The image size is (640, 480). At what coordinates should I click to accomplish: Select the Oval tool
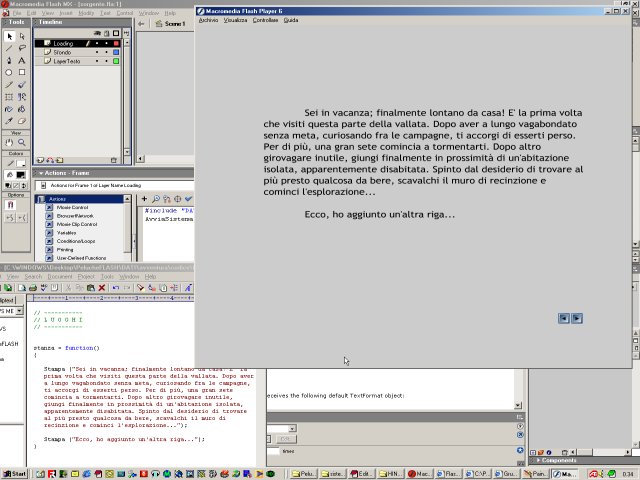pos(9,72)
